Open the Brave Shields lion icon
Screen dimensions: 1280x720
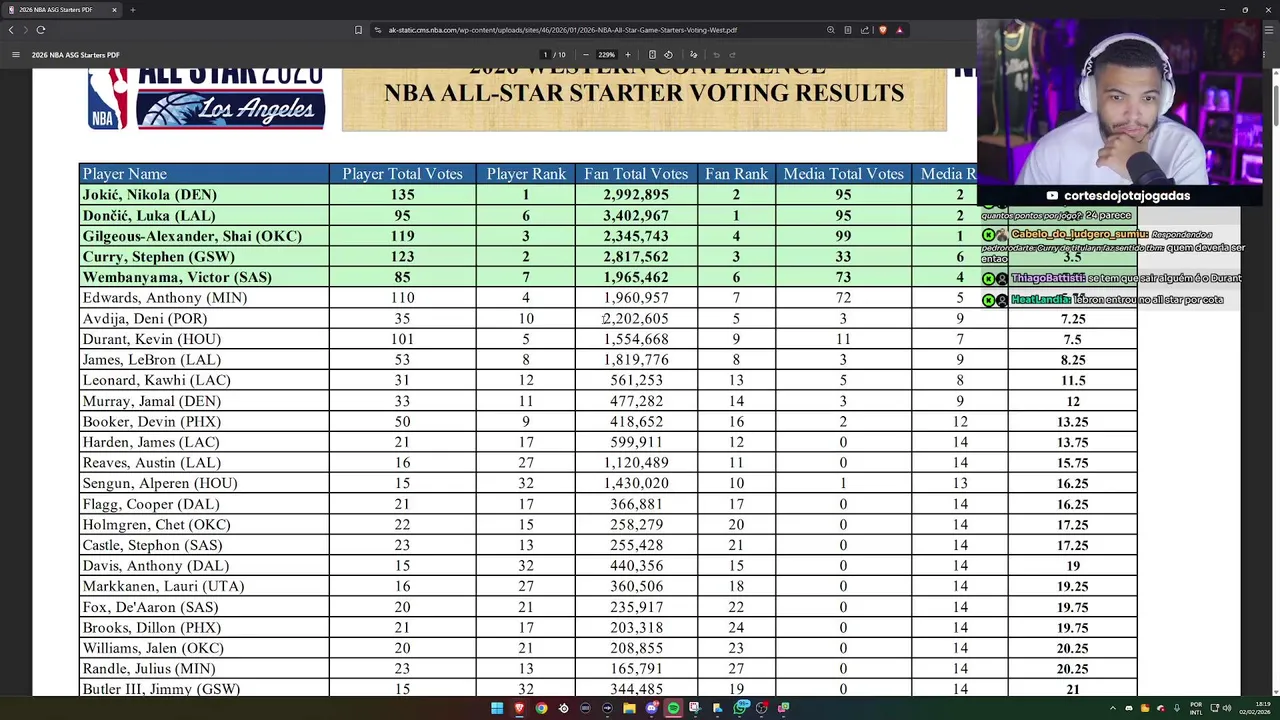point(882,30)
